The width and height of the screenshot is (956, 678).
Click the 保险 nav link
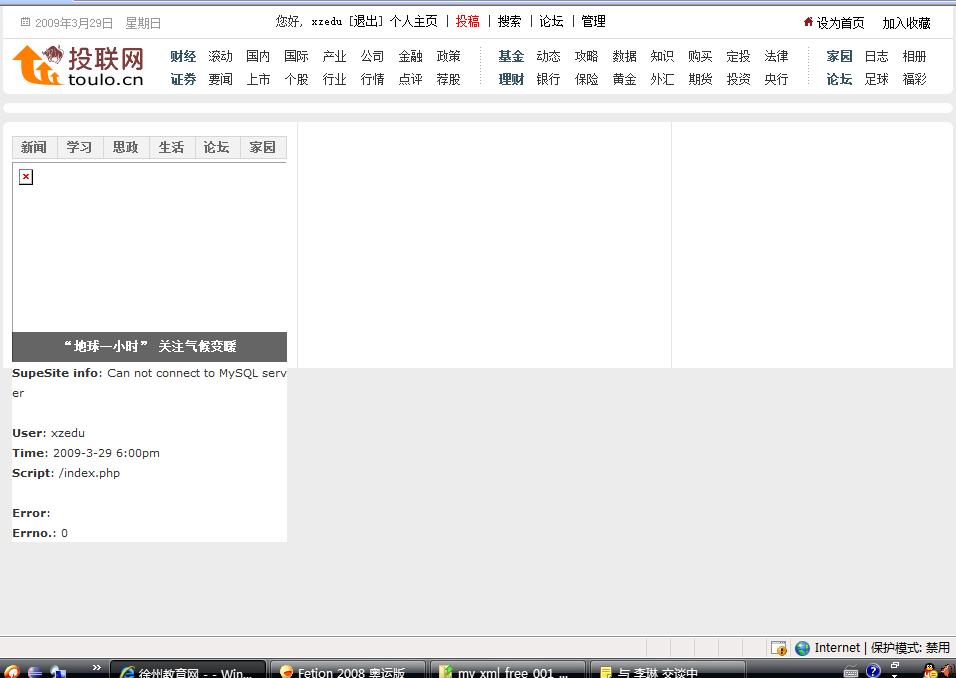(587, 79)
